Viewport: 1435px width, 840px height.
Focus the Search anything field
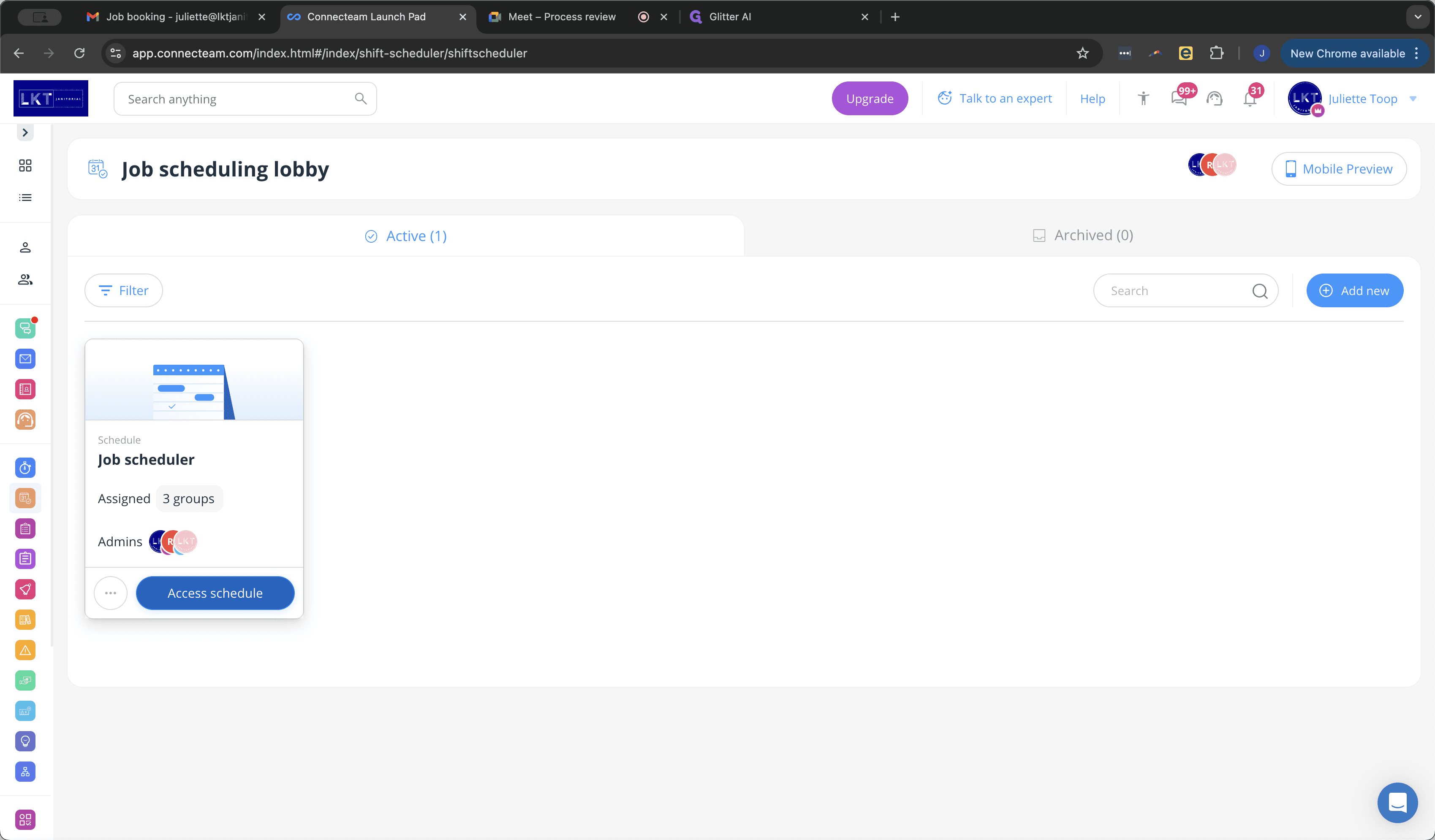pos(245,99)
